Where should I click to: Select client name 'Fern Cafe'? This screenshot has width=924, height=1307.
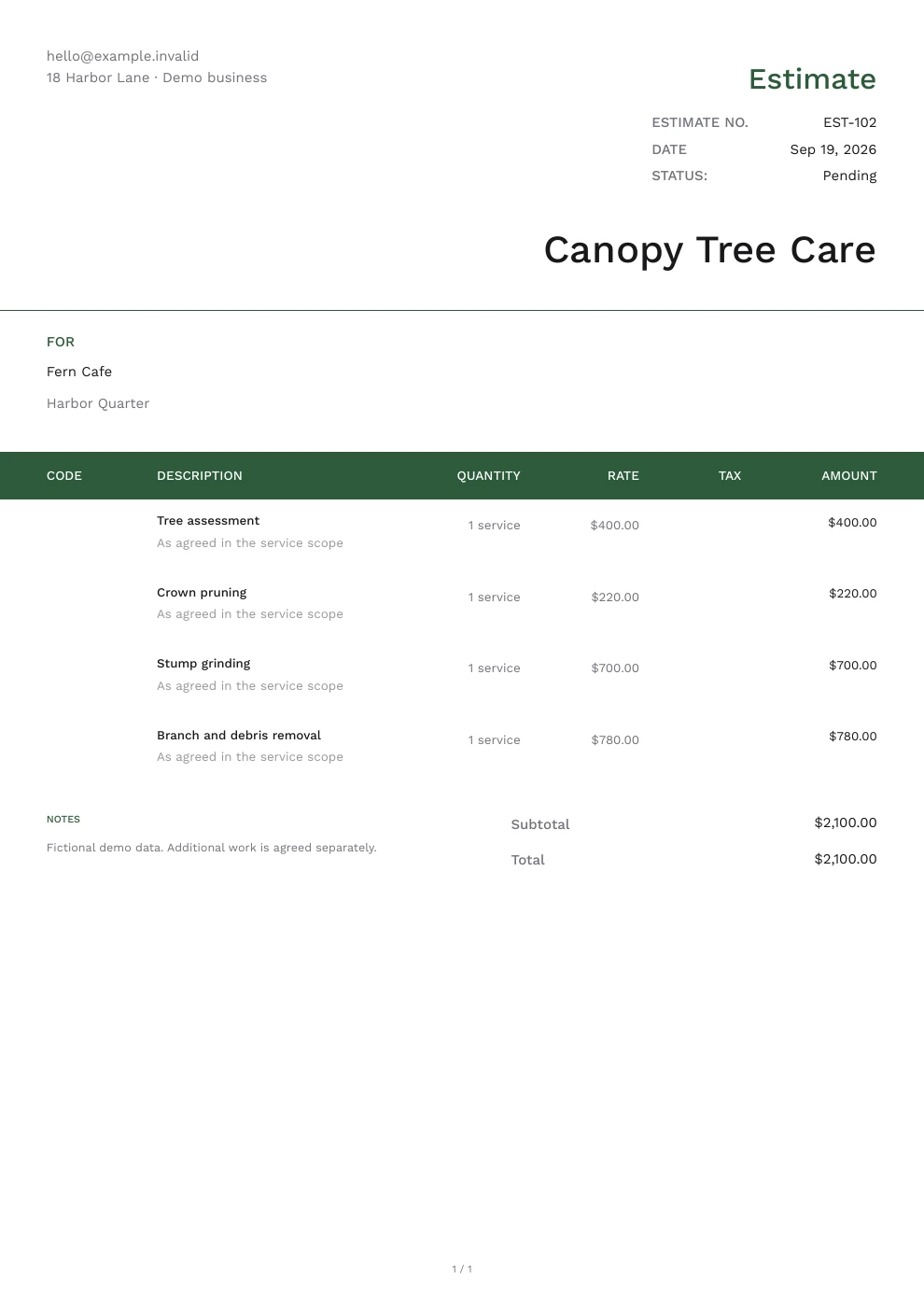pos(79,372)
